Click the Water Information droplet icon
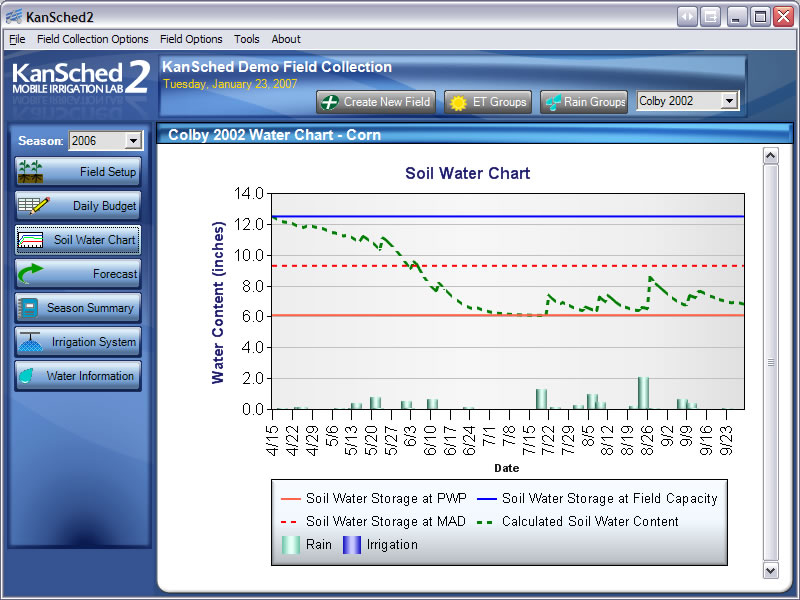The image size is (800, 600). coord(27,376)
